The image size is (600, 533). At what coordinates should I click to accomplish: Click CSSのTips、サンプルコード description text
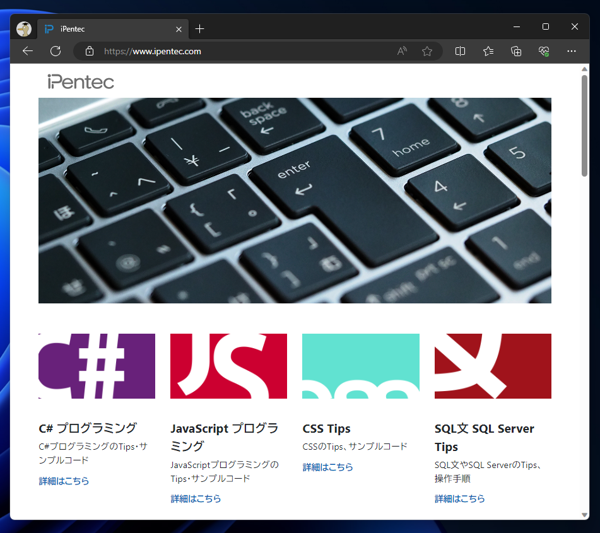pos(355,447)
